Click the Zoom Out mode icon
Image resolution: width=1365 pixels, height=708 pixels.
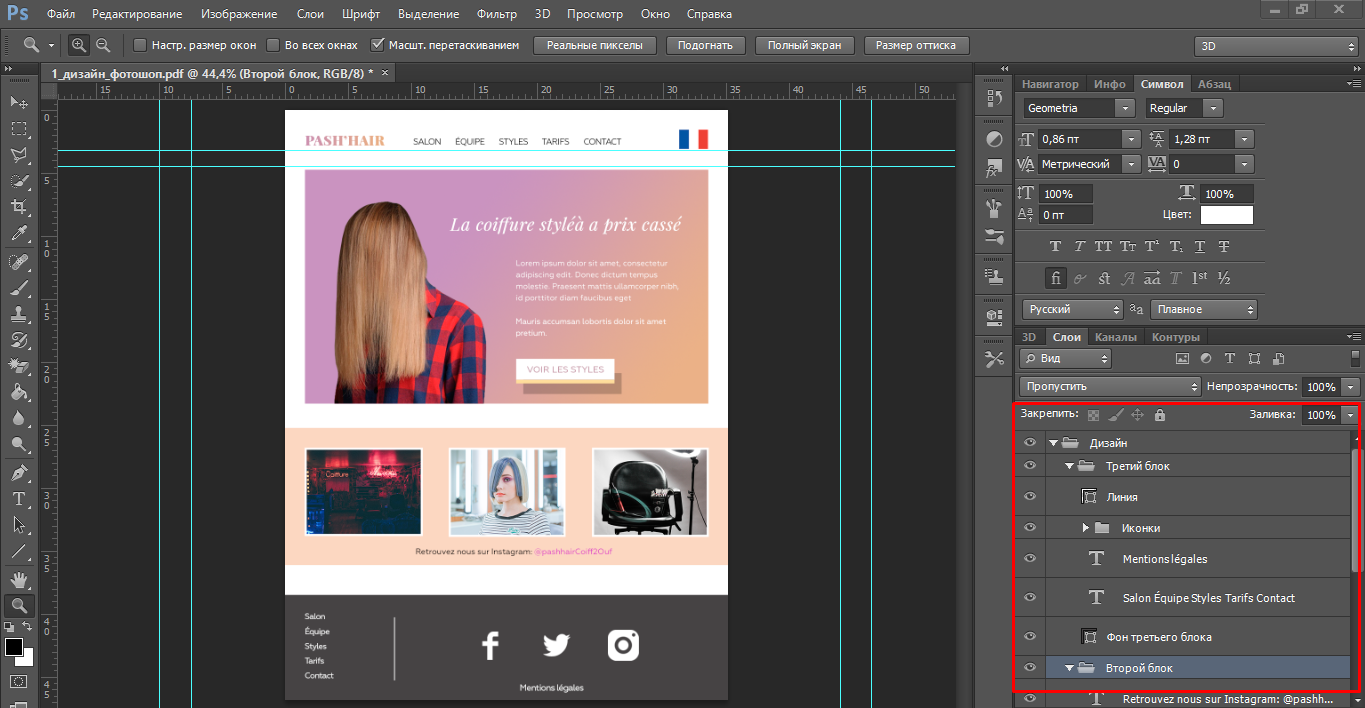tap(102, 45)
